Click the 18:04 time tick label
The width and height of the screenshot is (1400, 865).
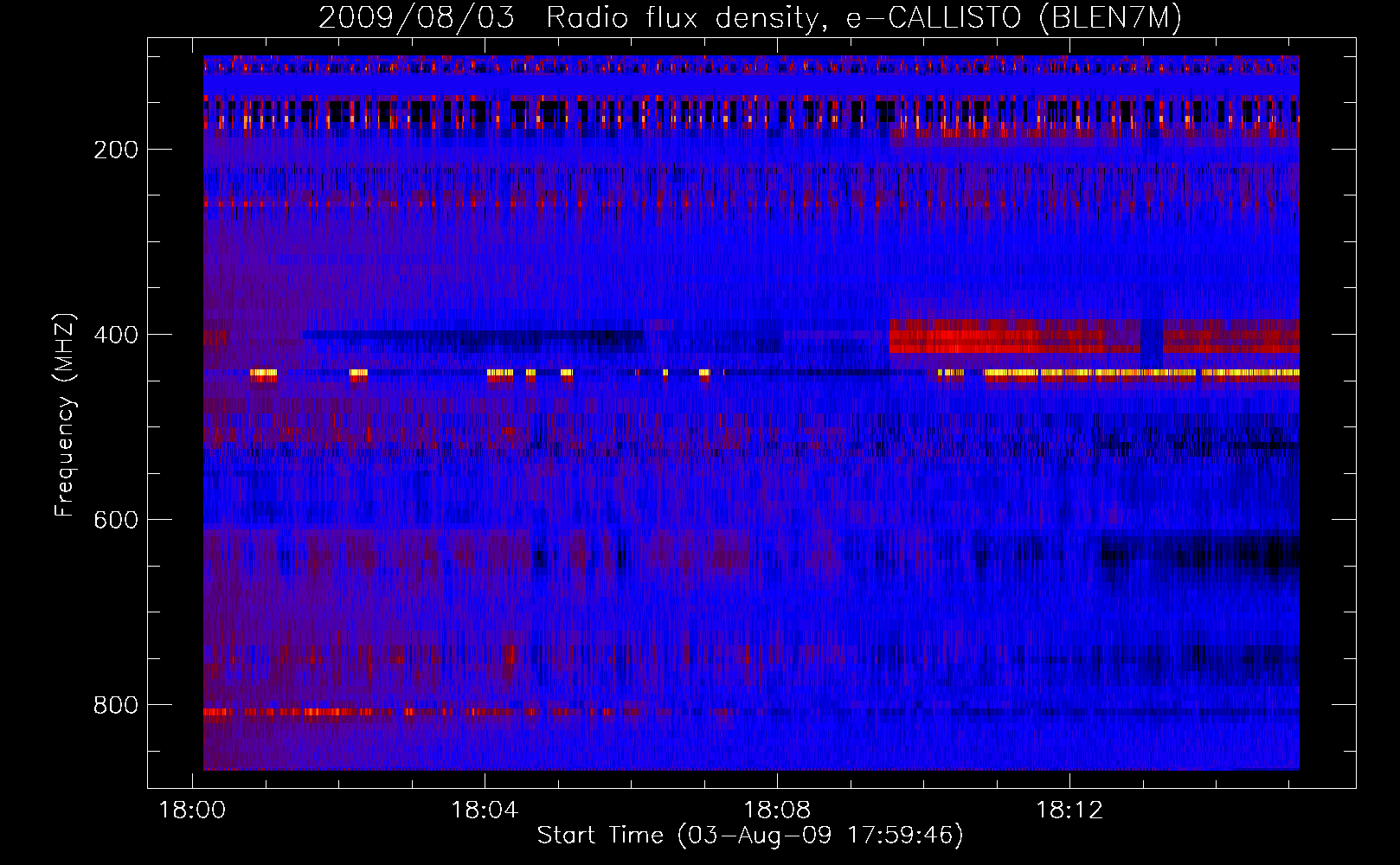(485, 810)
